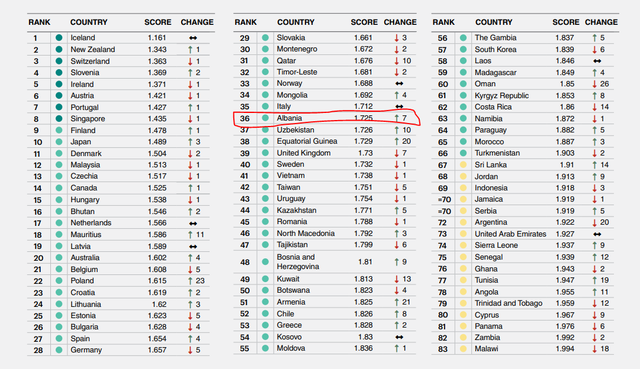Click the green up arrow in New Zealand row
This screenshot has height=369, width=640.
[x=190, y=49]
